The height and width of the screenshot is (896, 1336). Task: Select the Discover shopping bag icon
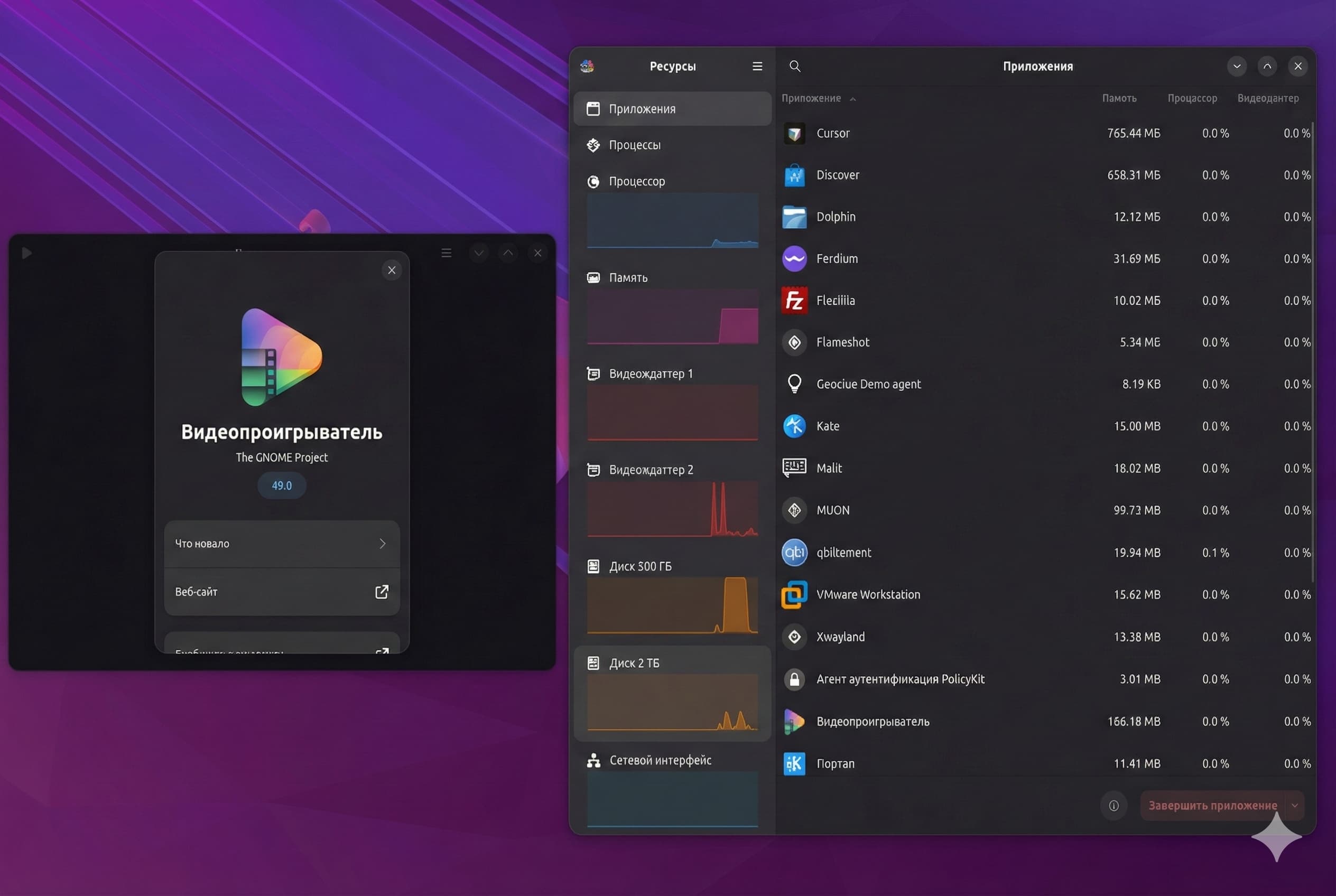(x=794, y=175)
